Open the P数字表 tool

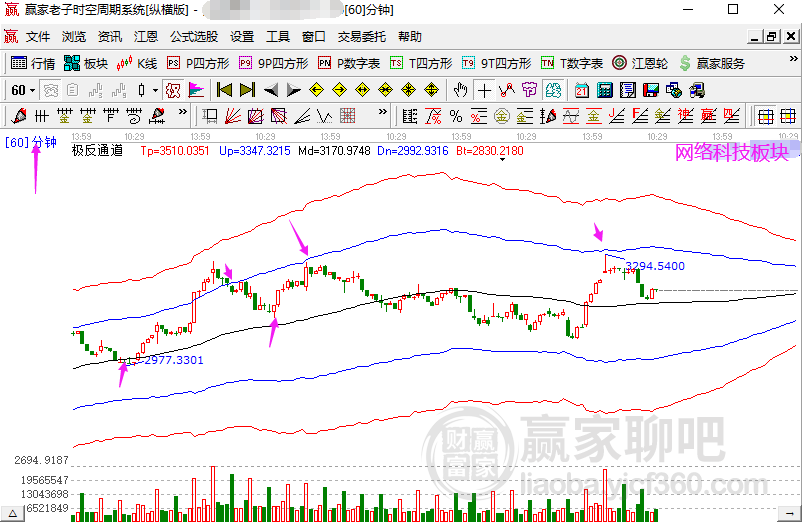coord(349,63)
